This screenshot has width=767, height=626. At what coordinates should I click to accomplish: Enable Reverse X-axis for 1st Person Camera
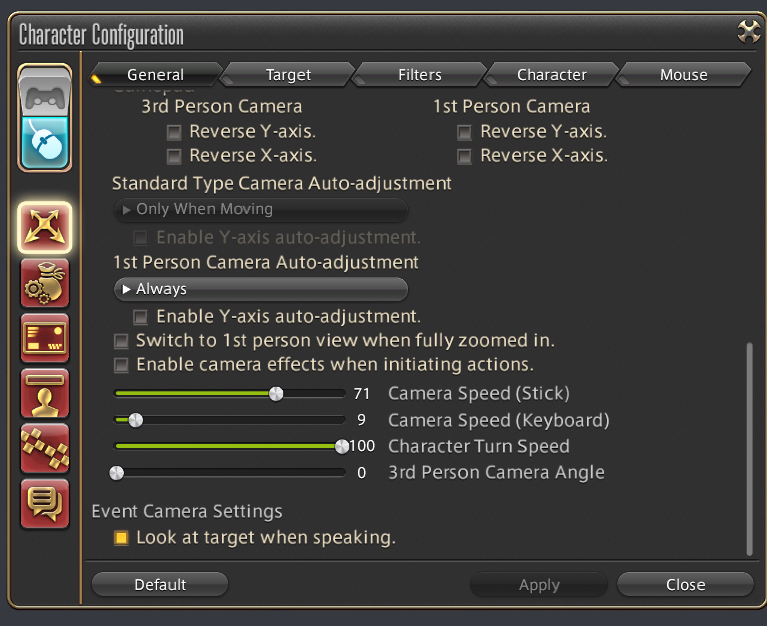tap(465, 156)
